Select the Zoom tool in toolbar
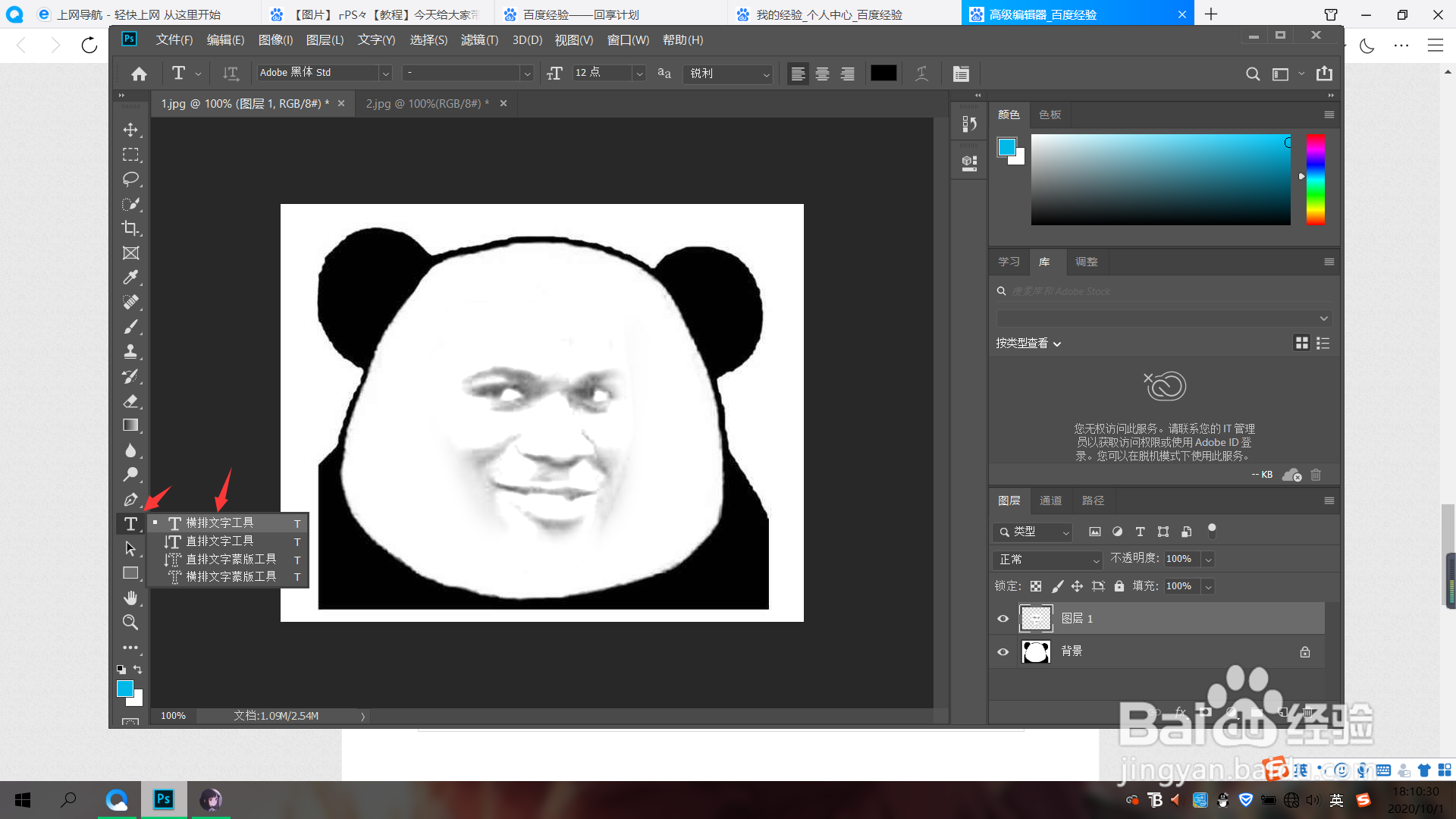Viewport: 1456px width, 819px height. coord(130,623)
